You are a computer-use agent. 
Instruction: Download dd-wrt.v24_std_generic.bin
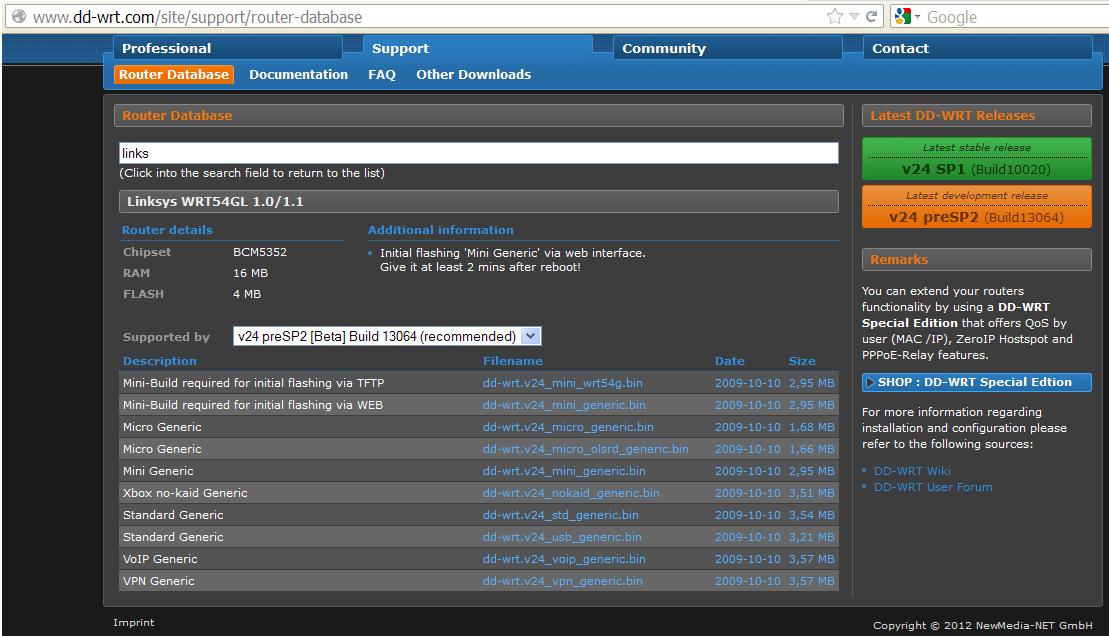click(x=560, y=515)
